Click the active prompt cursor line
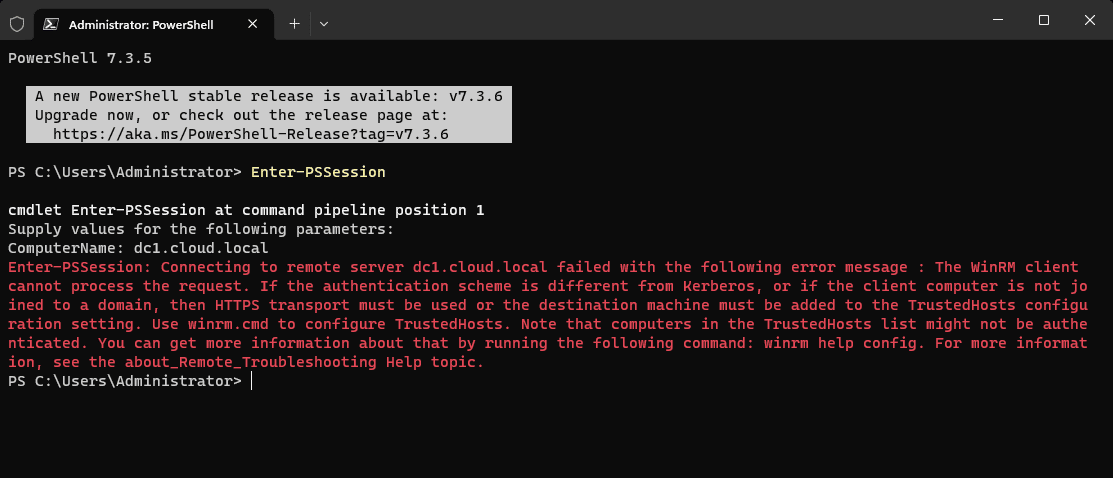Viewport: 1113px width, 478px height. click(x=250, y=381)
